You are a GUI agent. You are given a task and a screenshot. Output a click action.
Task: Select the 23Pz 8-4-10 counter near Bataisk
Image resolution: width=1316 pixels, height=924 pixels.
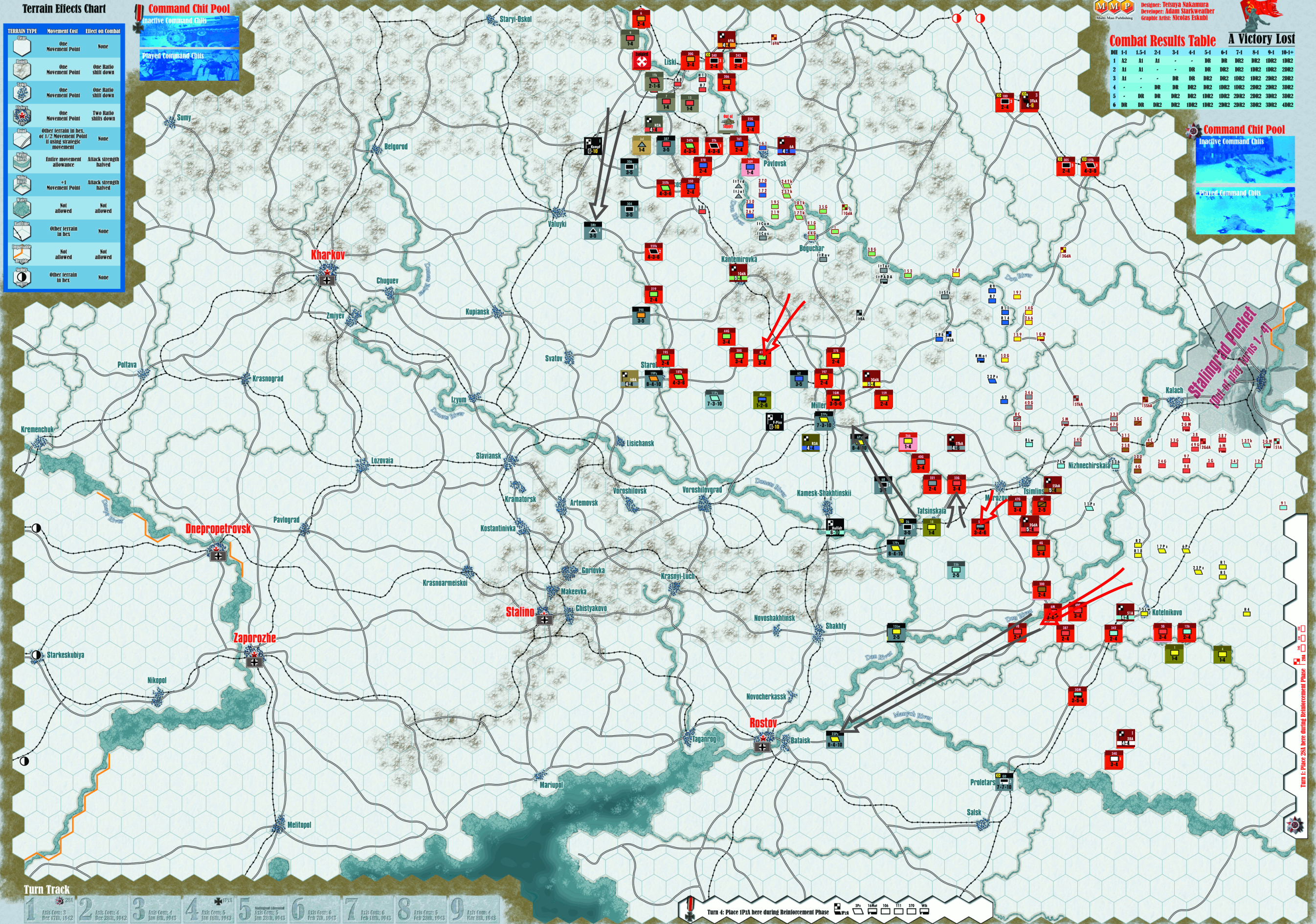coord(835,740)
